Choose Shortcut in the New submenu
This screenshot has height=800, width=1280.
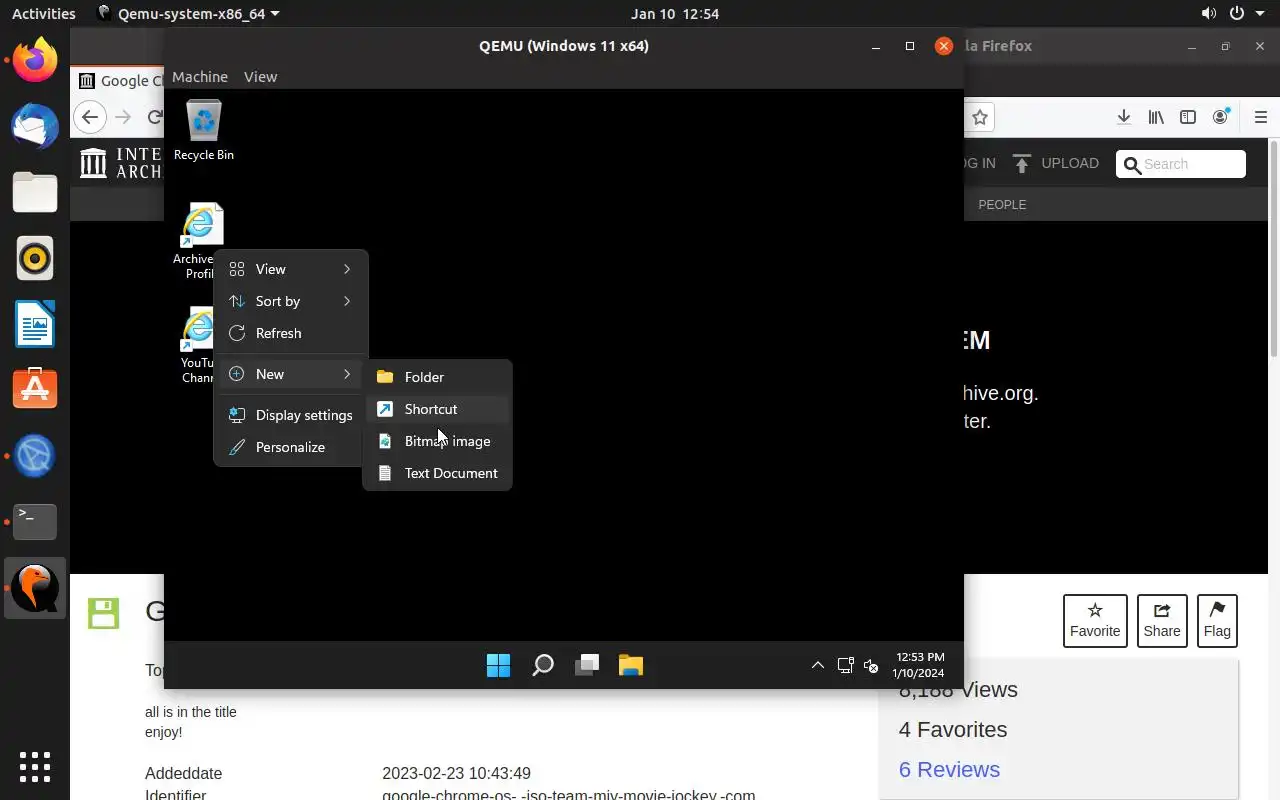point(438,409)
